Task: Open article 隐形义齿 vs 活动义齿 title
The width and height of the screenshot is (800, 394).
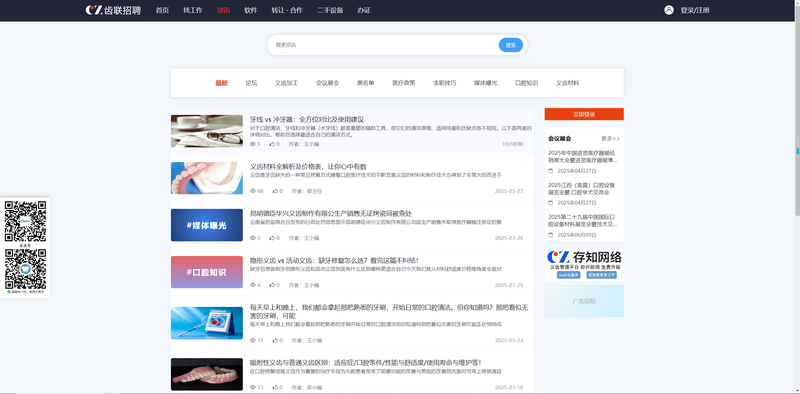Action: click(x=334, y=260)
